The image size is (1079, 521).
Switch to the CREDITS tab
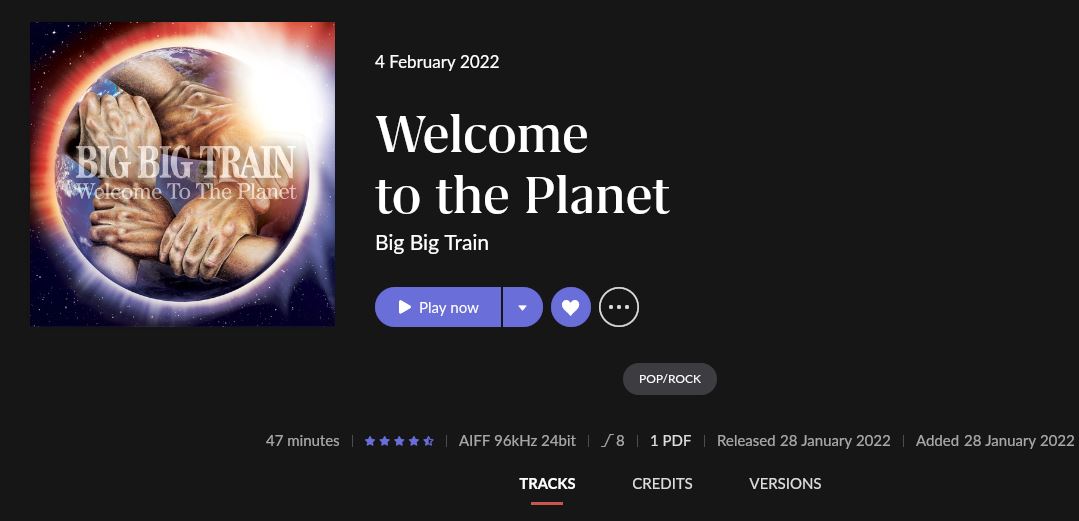coord(662,484)
